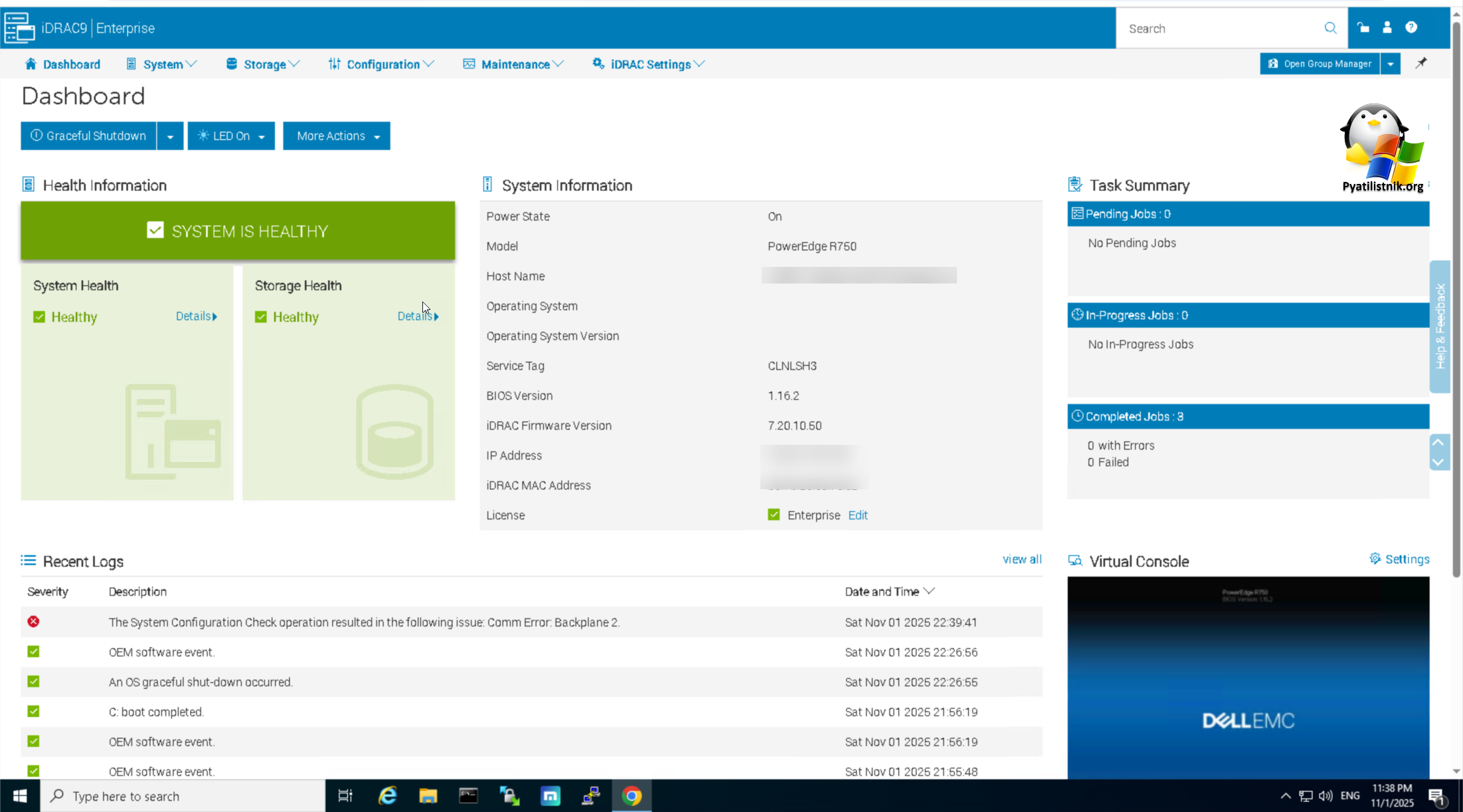Click the green checkmark on SYSTEM IS HEALTHY banner
This screenshot has height=812, width=1463.
(x=155, y=230)
